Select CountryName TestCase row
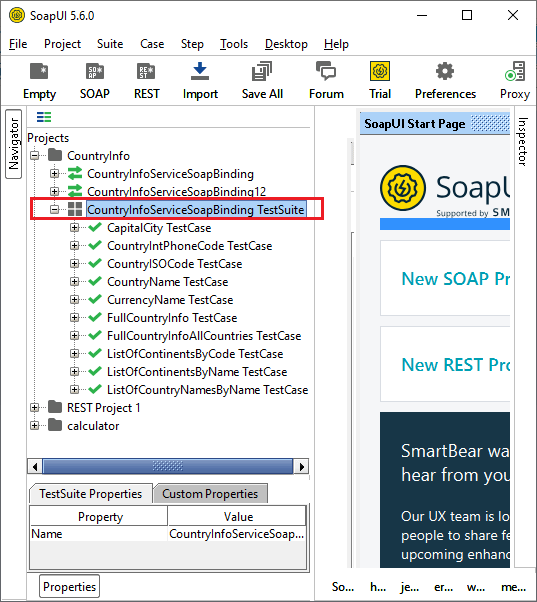Viewport: 537px width, 602px height. pos(167,282)
